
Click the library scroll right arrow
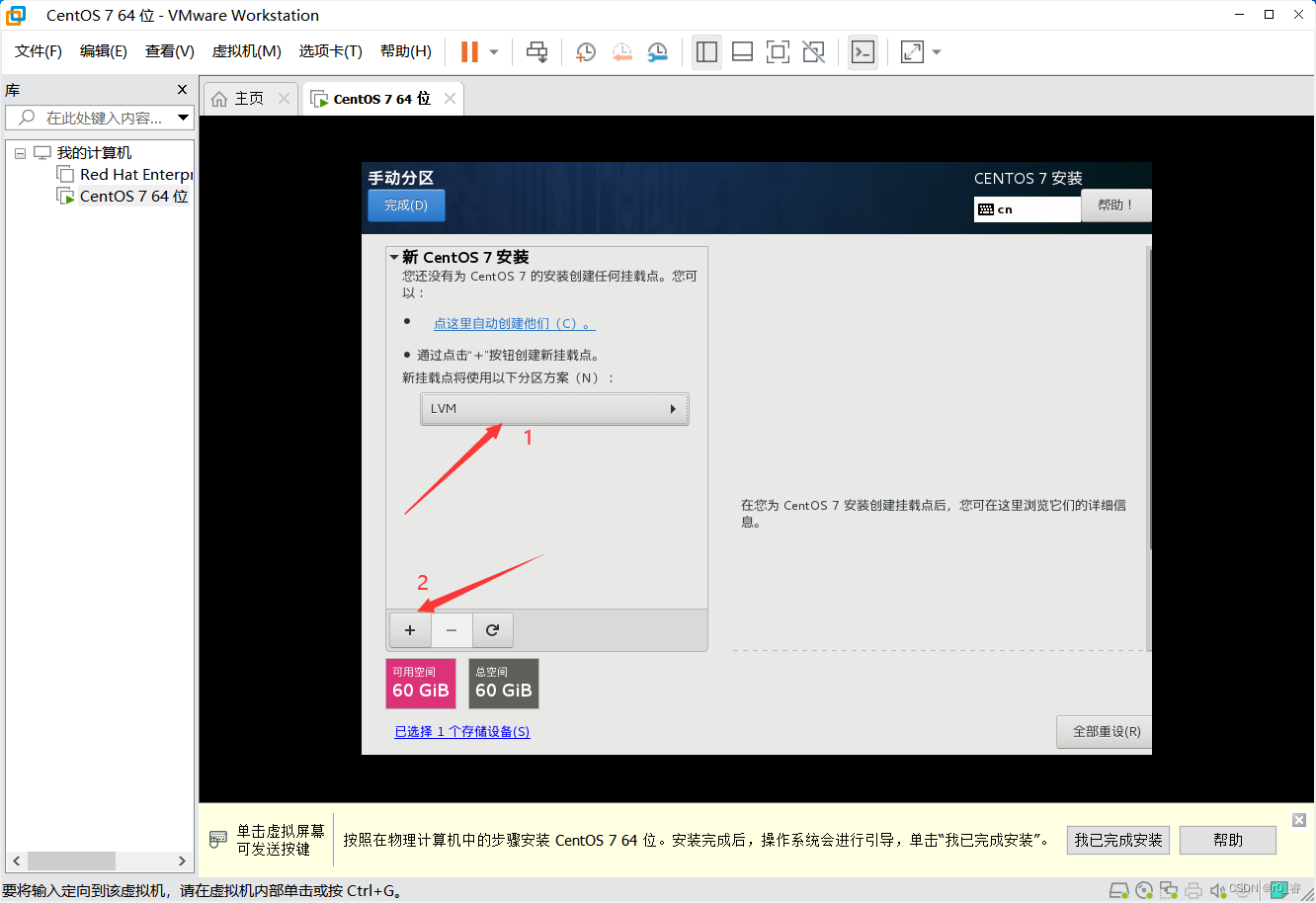[182, 861]
